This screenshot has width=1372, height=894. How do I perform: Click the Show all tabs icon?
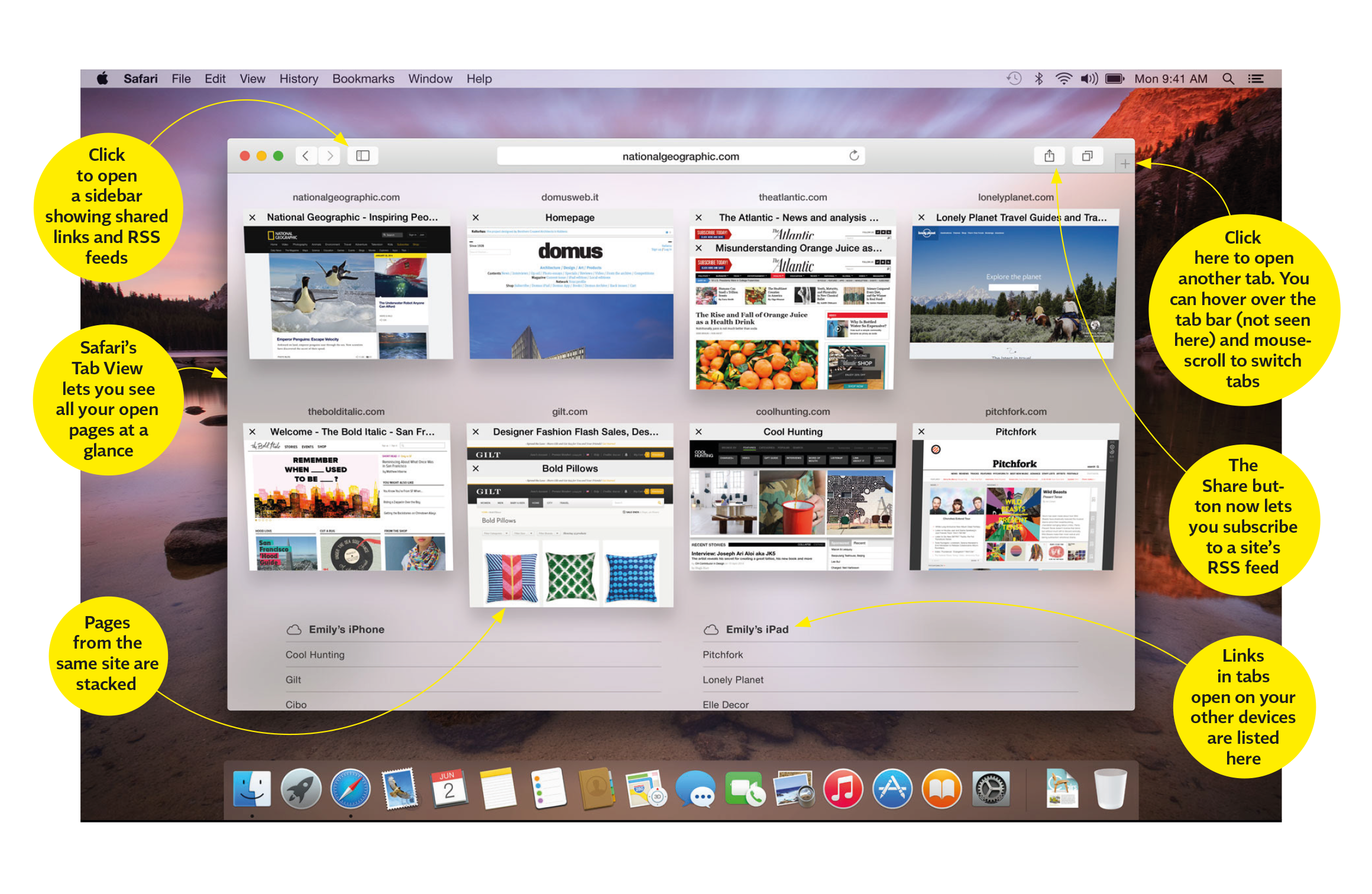[1087, 156]
